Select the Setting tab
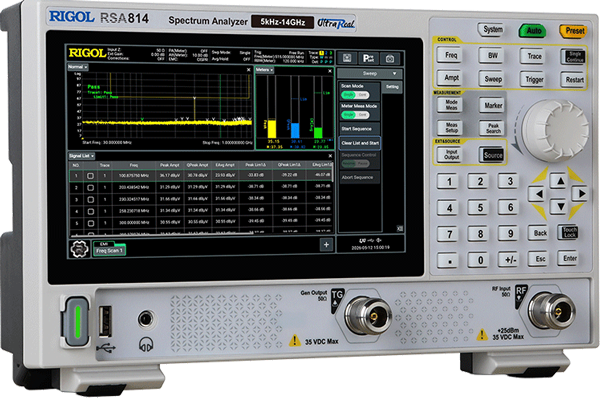The height and width of the screenshot is (398, 600). (x=392, y=87)
